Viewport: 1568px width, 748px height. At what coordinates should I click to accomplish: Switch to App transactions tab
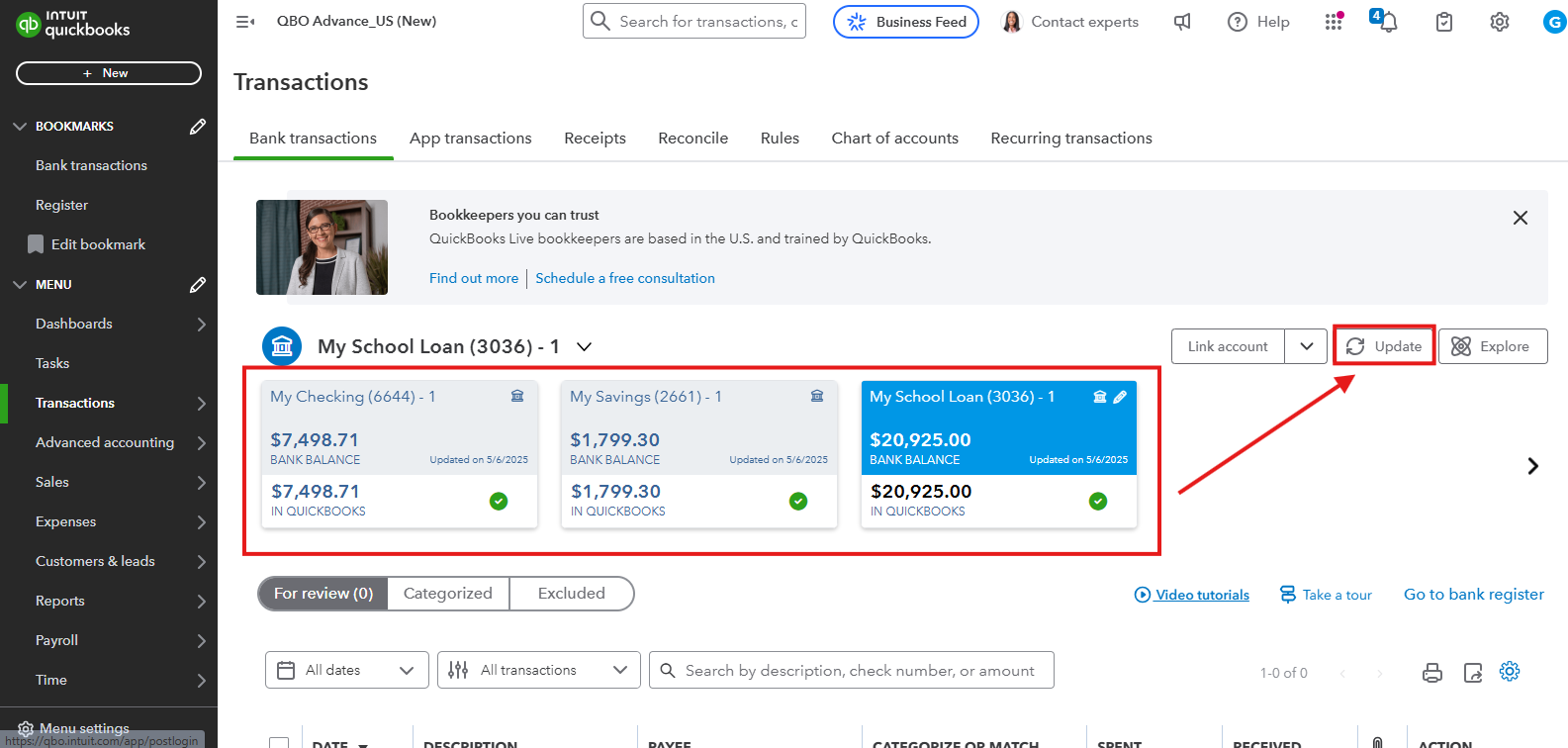(x=471, y=139)
